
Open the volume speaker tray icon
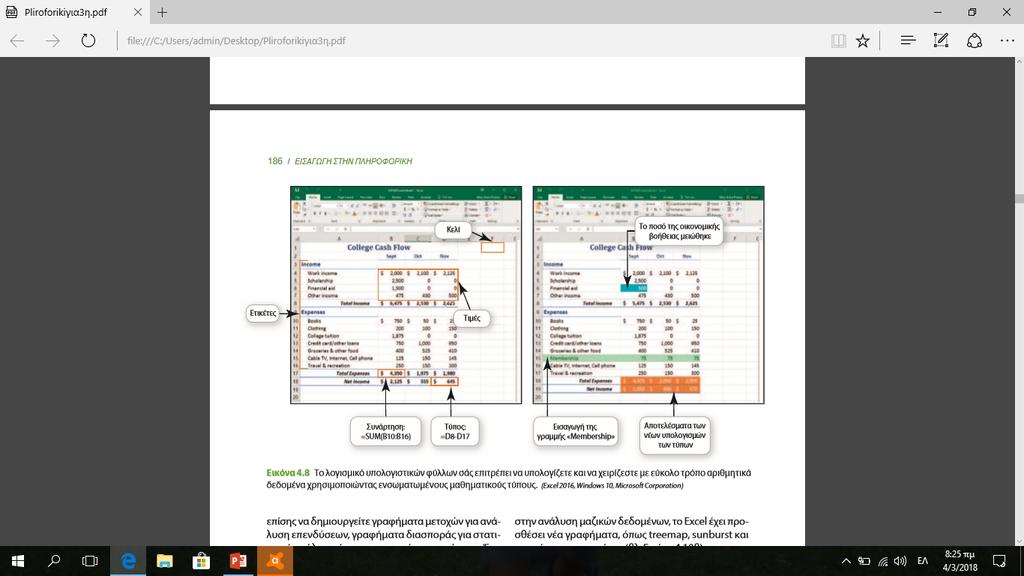(x=901, y=561)
